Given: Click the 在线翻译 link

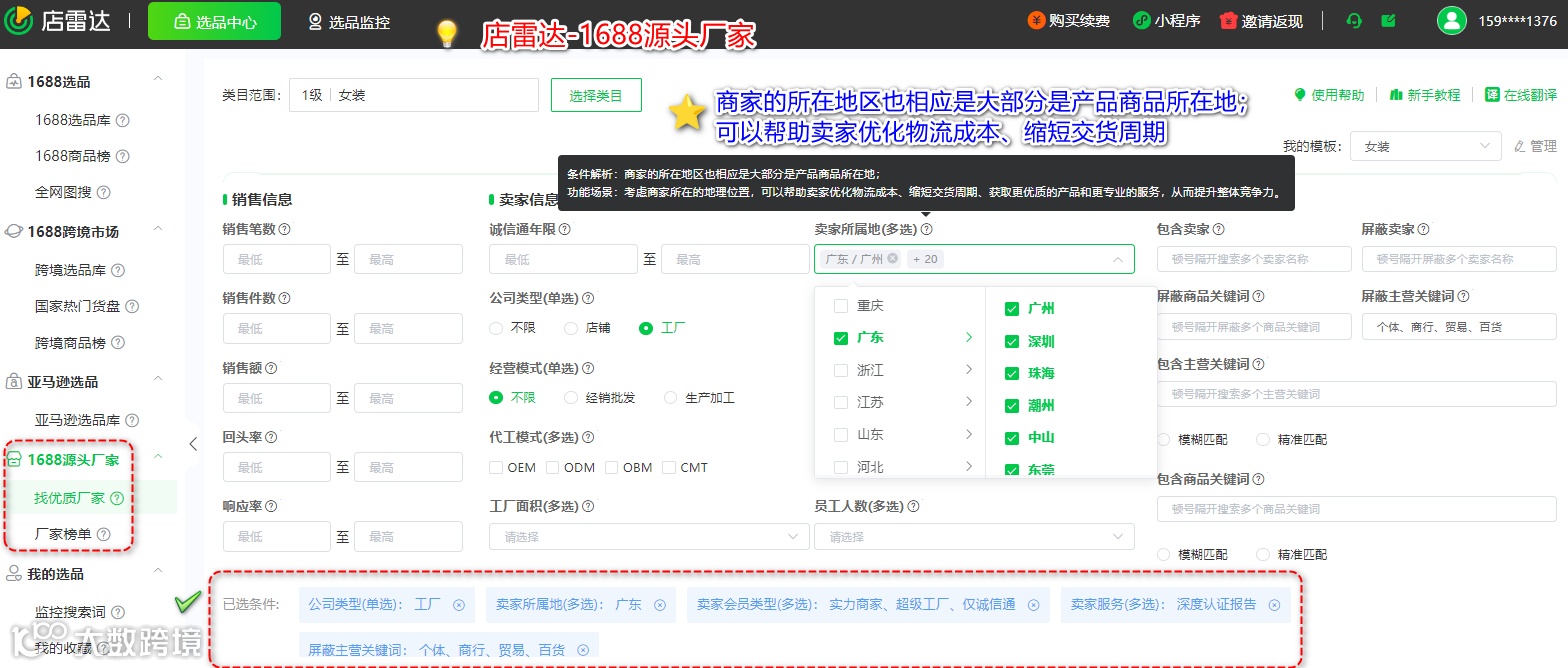Looking at the screenshot, I should [1521, 95].
